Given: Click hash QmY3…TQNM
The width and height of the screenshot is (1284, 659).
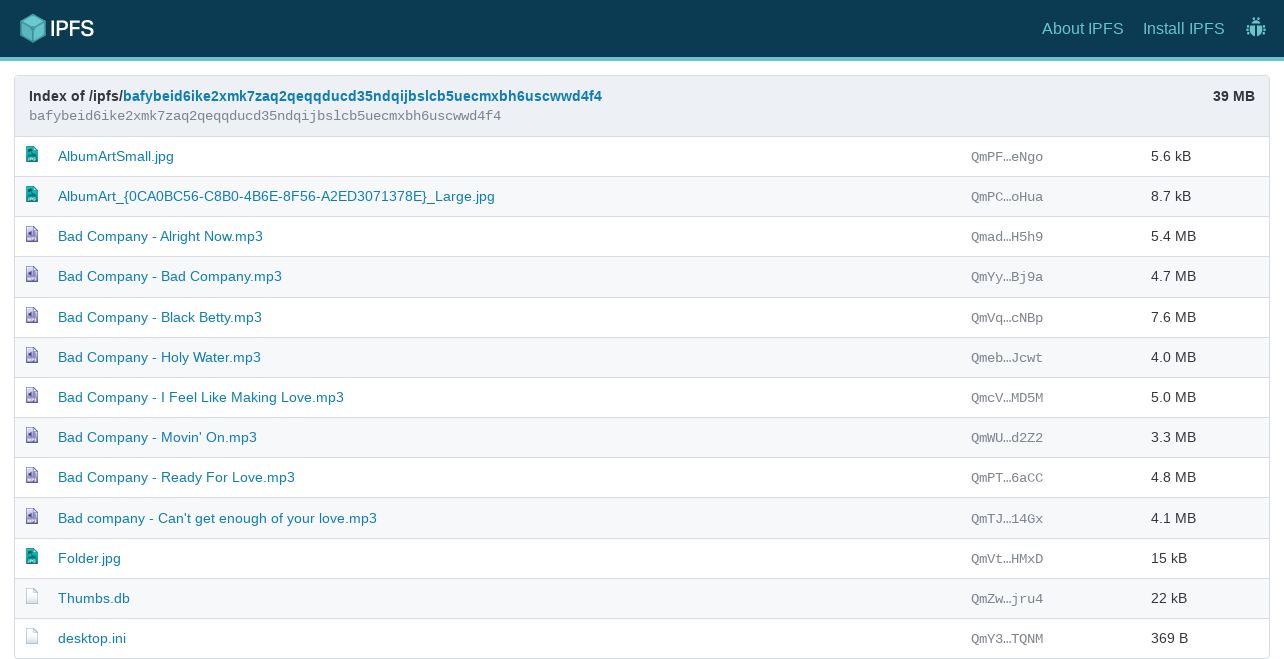Looking at the screenshot, I should pyautogui.click(x=1007, y=639).
